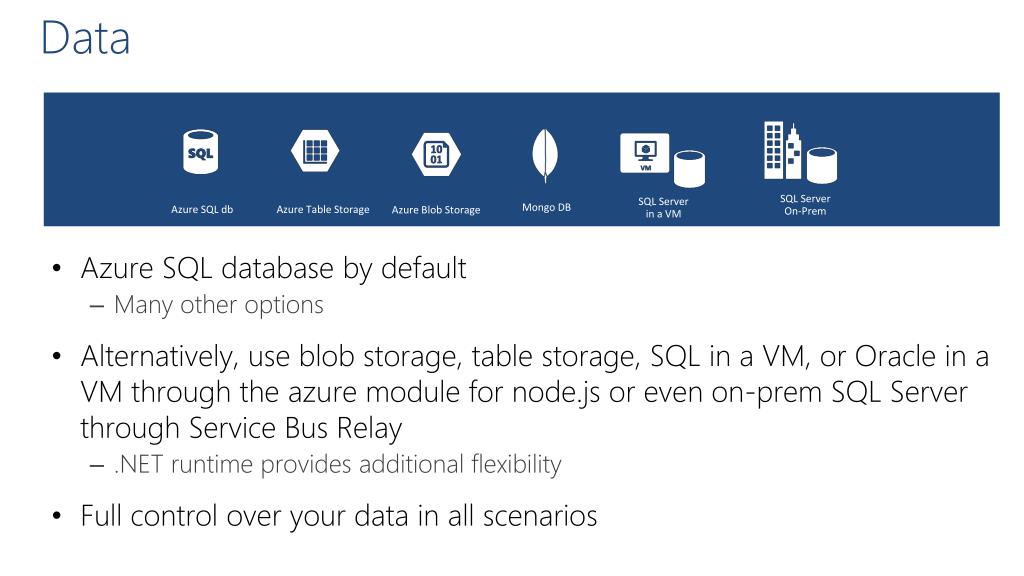Click the 'Azure Table Storage' label
Viewport: 1024px width, 576px height.
323,210
